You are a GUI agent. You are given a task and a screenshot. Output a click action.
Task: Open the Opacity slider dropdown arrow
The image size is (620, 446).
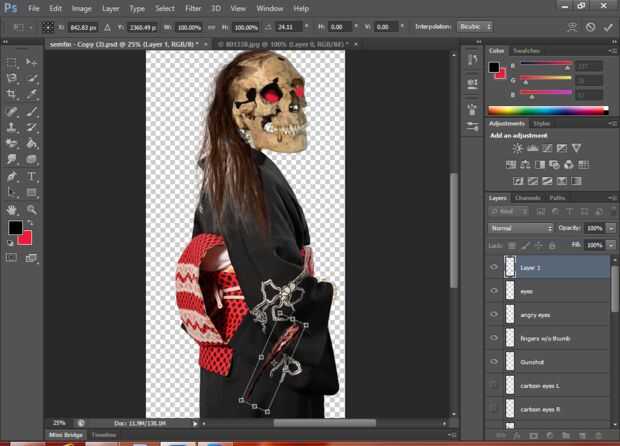point(611,228)
